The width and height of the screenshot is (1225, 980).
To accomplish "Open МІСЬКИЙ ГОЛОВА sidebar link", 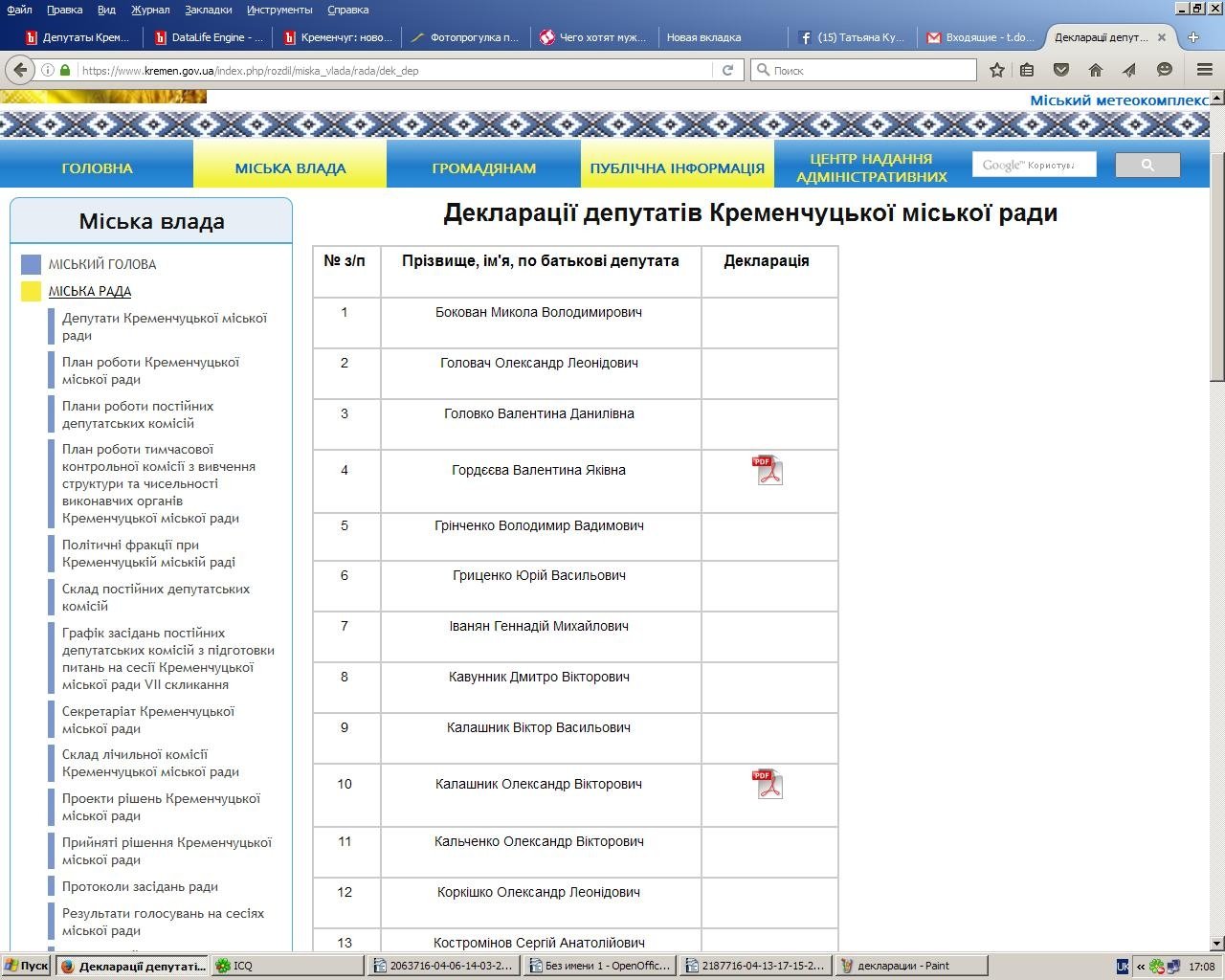I will pos(102,264).
